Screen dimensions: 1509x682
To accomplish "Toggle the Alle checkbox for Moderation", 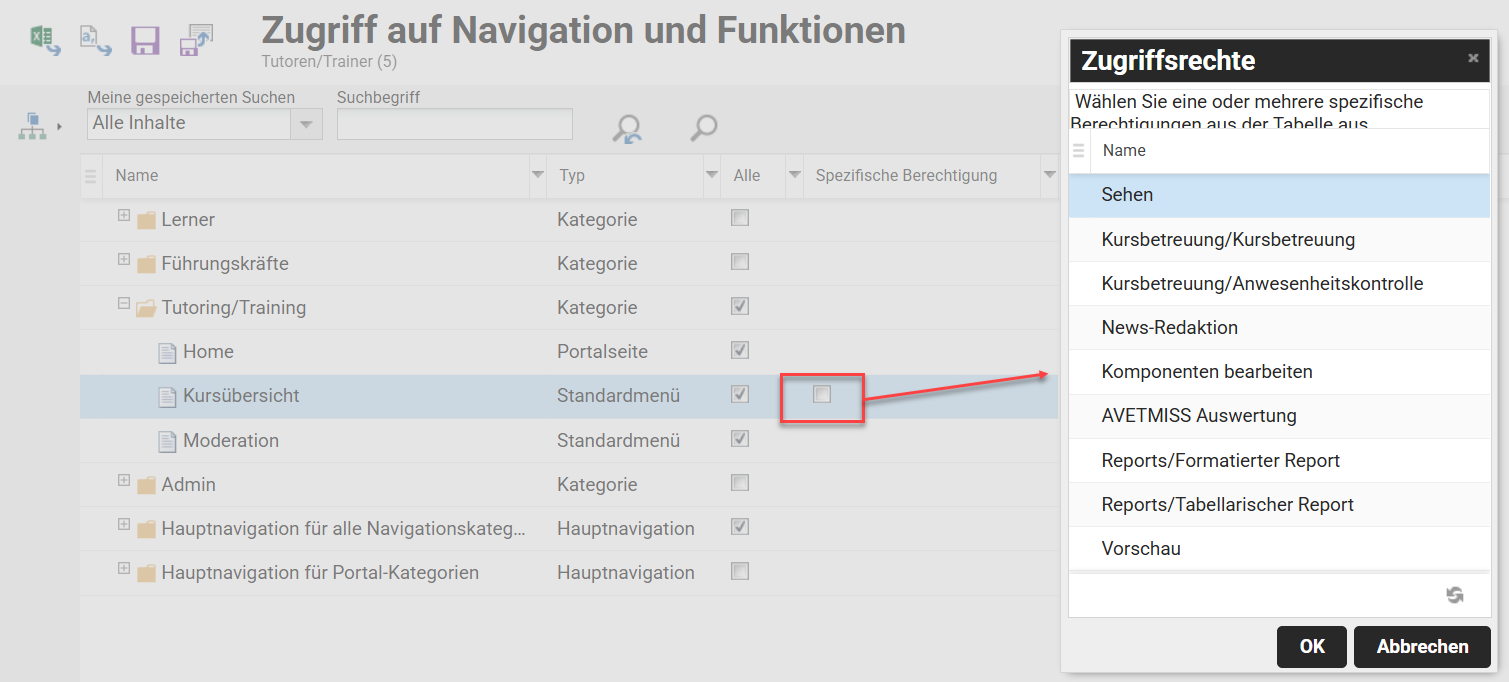I will click(740, 438).
